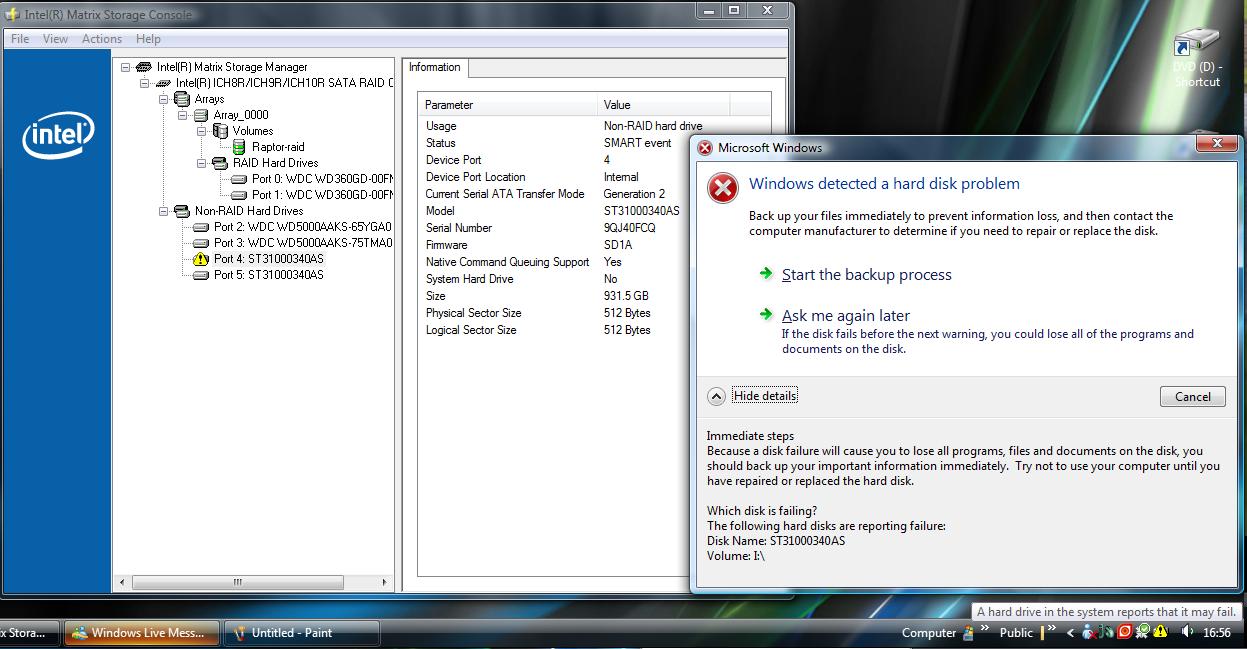Collapse the ICH8R/ICH9R/ICH10R SATA RAID controller node
The height and width of the screenshot is (649, 1247).
tap(145, 83)
